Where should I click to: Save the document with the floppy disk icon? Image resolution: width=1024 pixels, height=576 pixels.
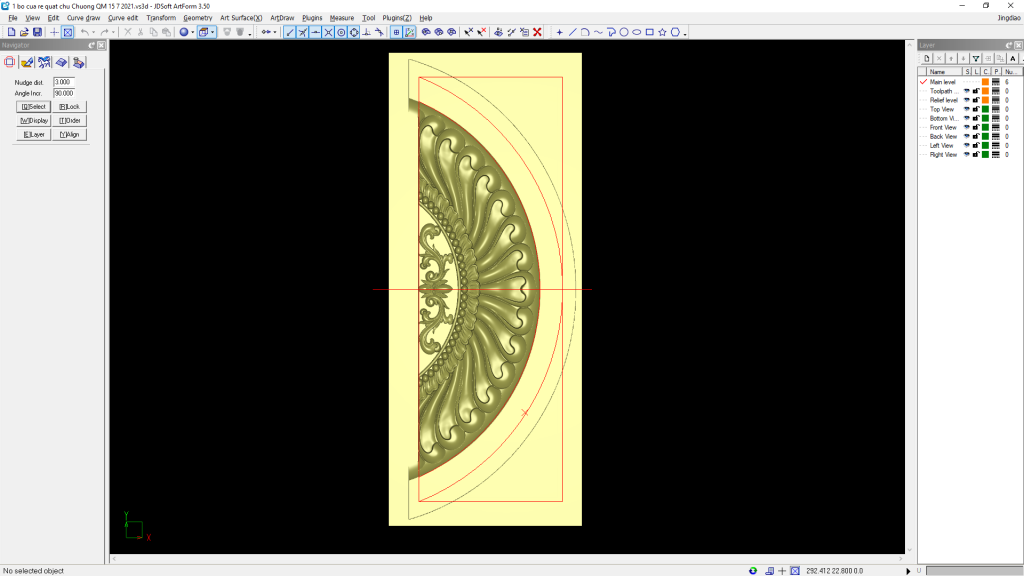pyautogui.click(x=37, y=32)
